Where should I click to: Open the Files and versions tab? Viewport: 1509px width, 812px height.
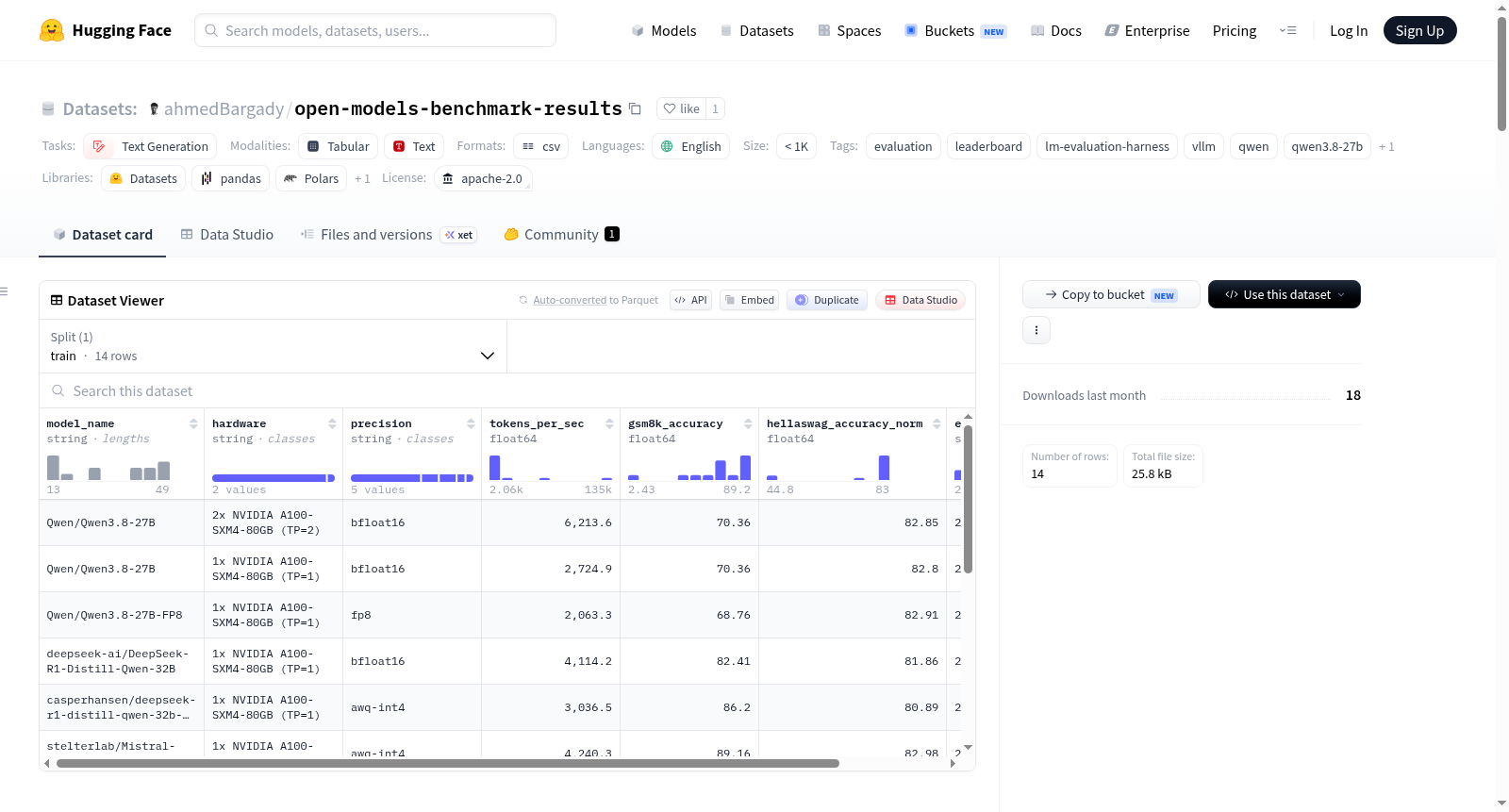389,234
